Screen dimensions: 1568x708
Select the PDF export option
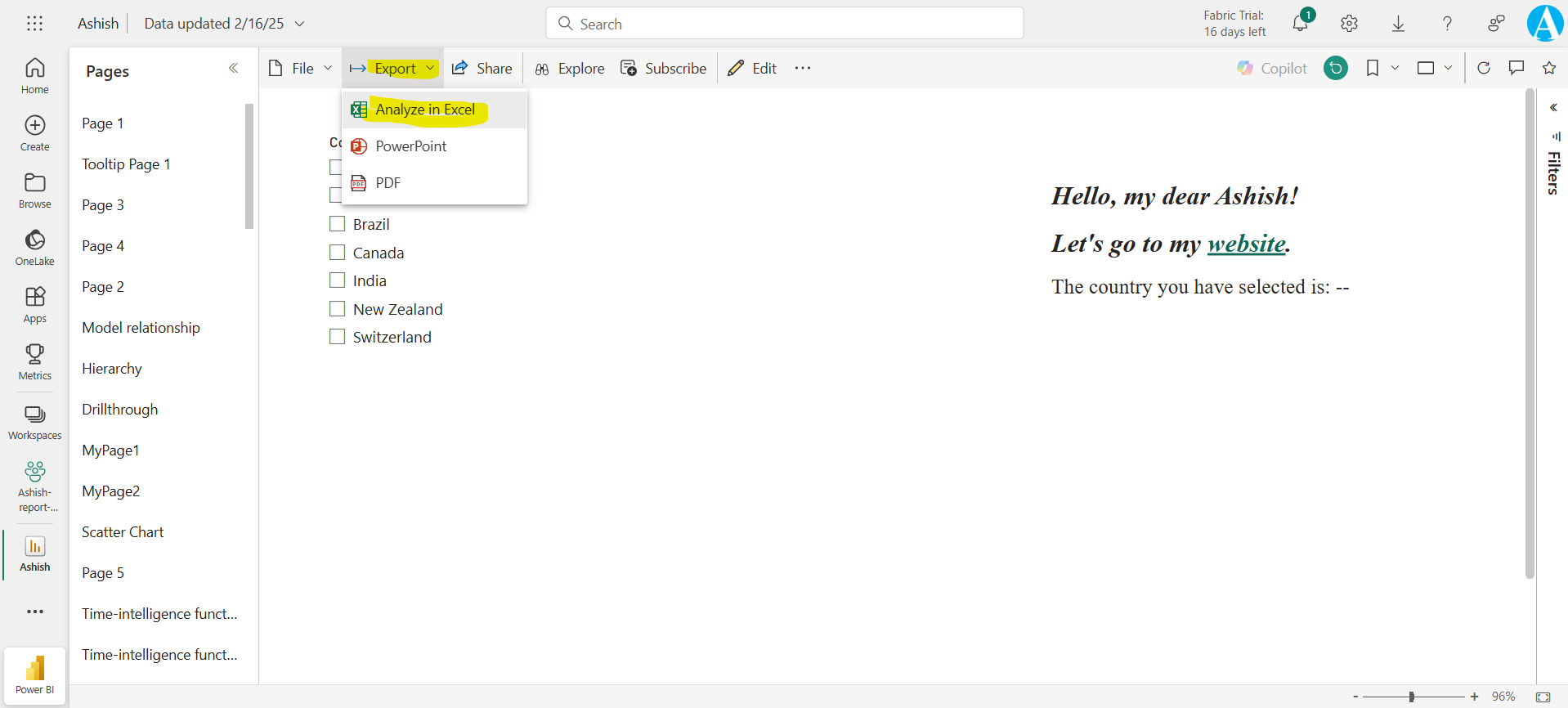click(x=388, y=183)
